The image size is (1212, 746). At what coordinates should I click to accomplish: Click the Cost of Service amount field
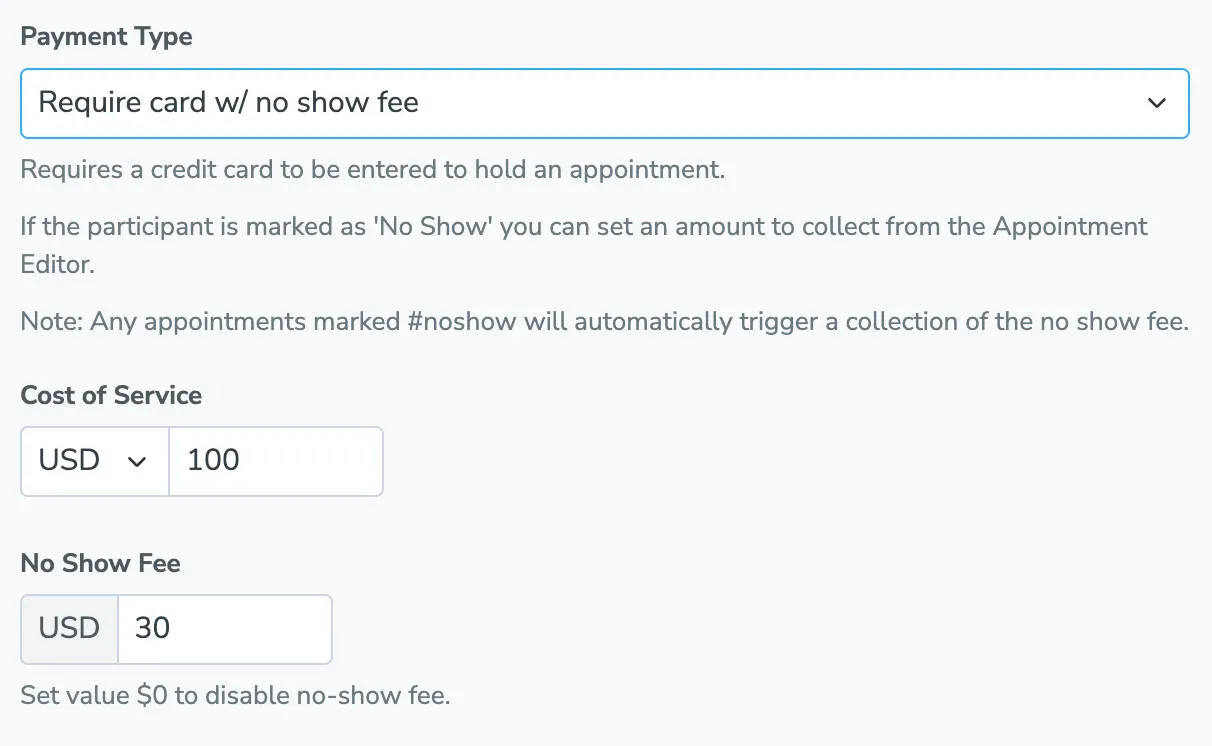click(275, 461)
